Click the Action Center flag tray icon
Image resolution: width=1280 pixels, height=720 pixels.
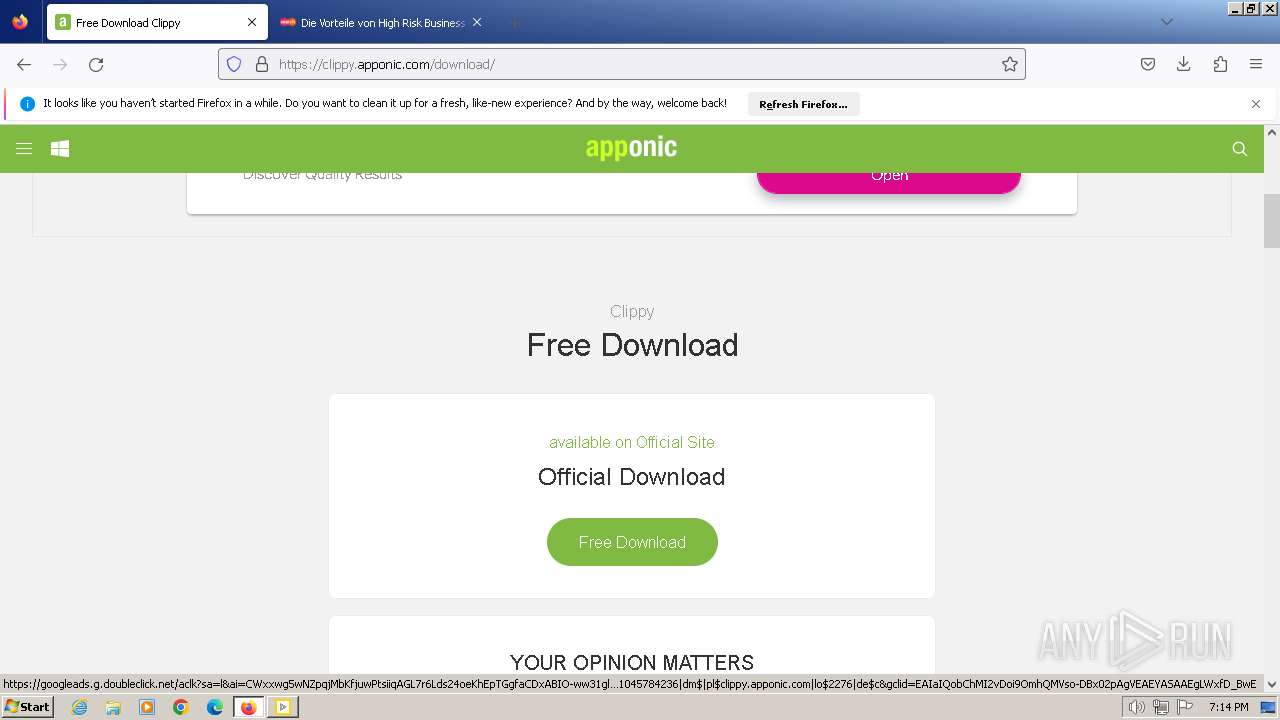[x=1185, y=707]
